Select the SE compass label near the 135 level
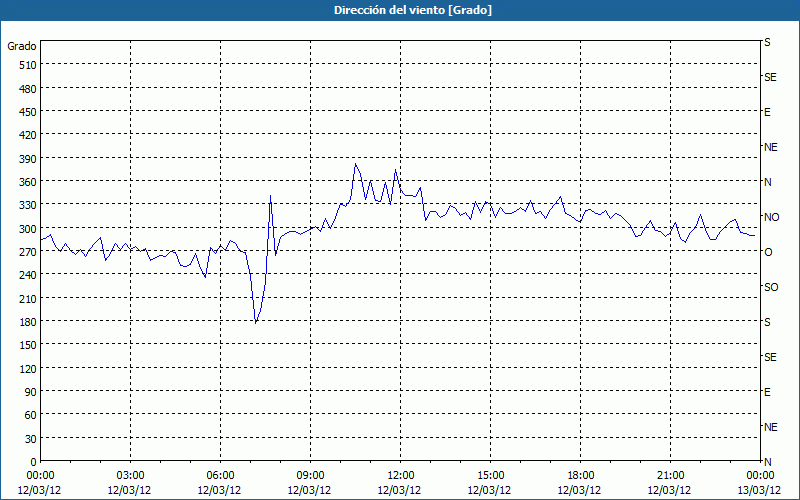Image resolution: width=800 pixels, height=500 pixels. [770, 357]
